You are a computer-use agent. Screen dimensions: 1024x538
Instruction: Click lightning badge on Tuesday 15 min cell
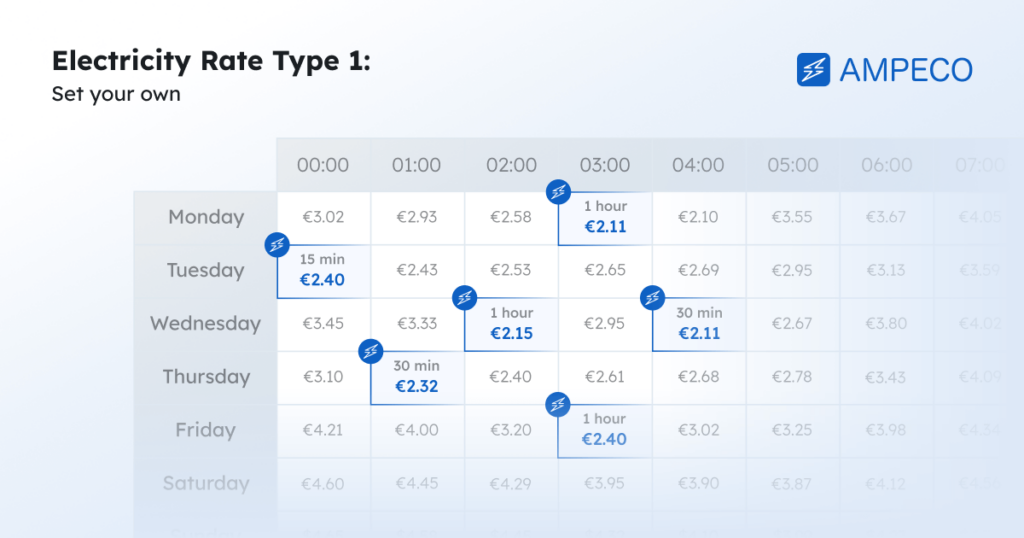pos(277,245)
